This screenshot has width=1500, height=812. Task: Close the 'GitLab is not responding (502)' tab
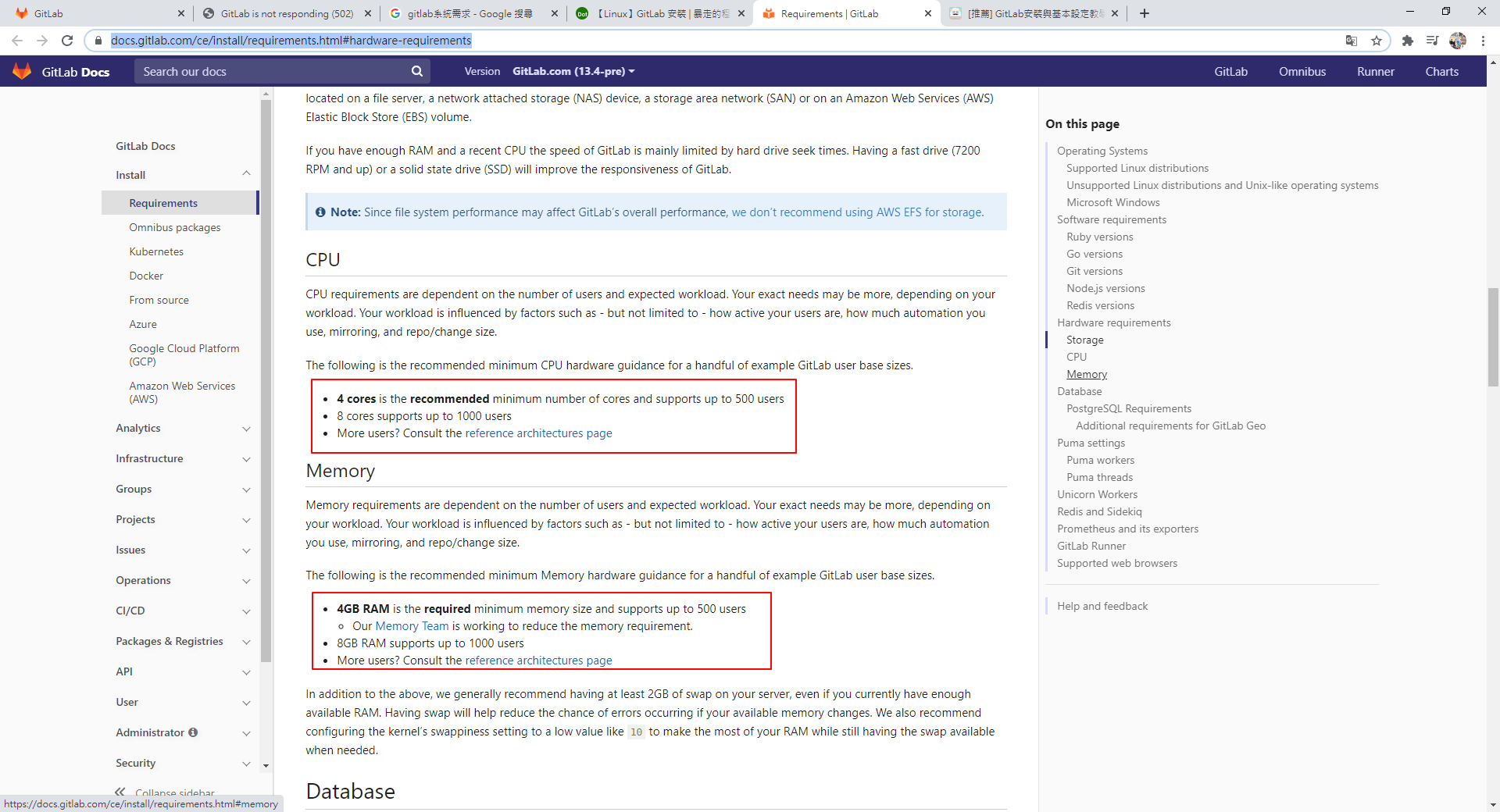pyautogui.click(x=369, y=13)
